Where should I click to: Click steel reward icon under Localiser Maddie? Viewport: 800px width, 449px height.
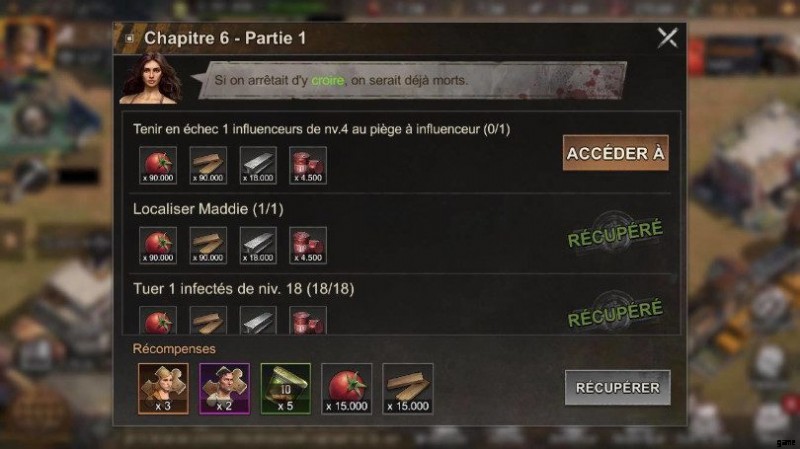[x=258, y=245]
